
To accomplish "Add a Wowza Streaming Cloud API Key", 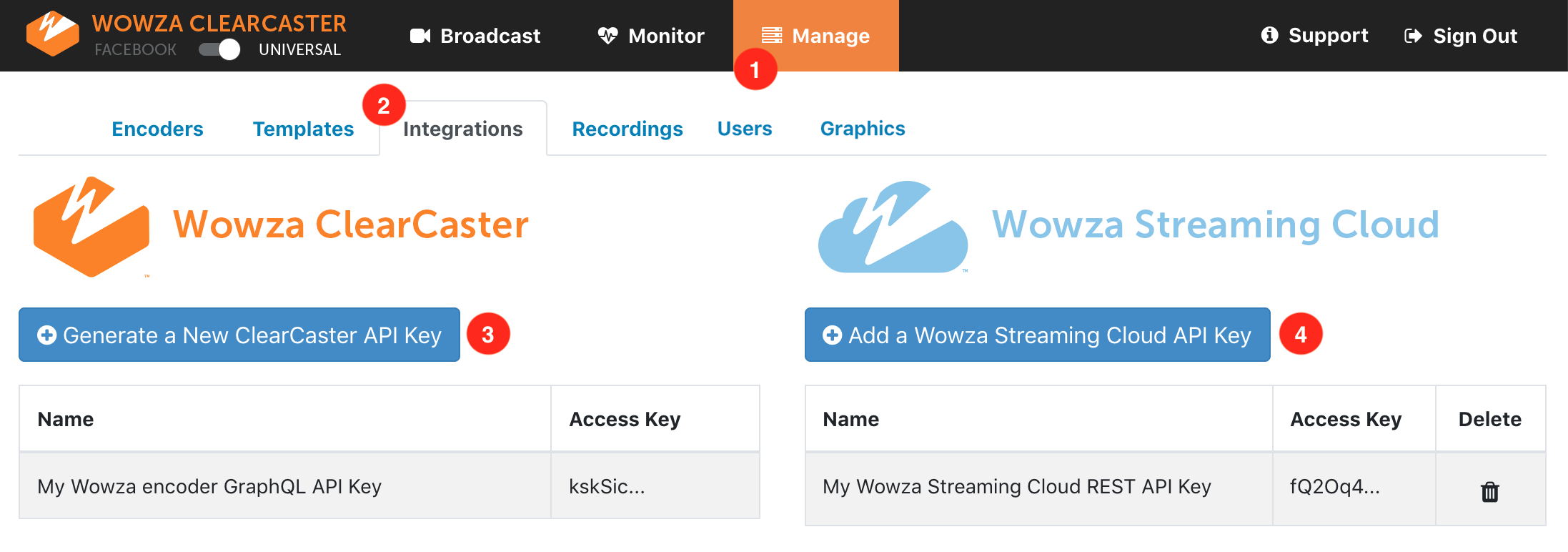I will (x=1037, y=335).
